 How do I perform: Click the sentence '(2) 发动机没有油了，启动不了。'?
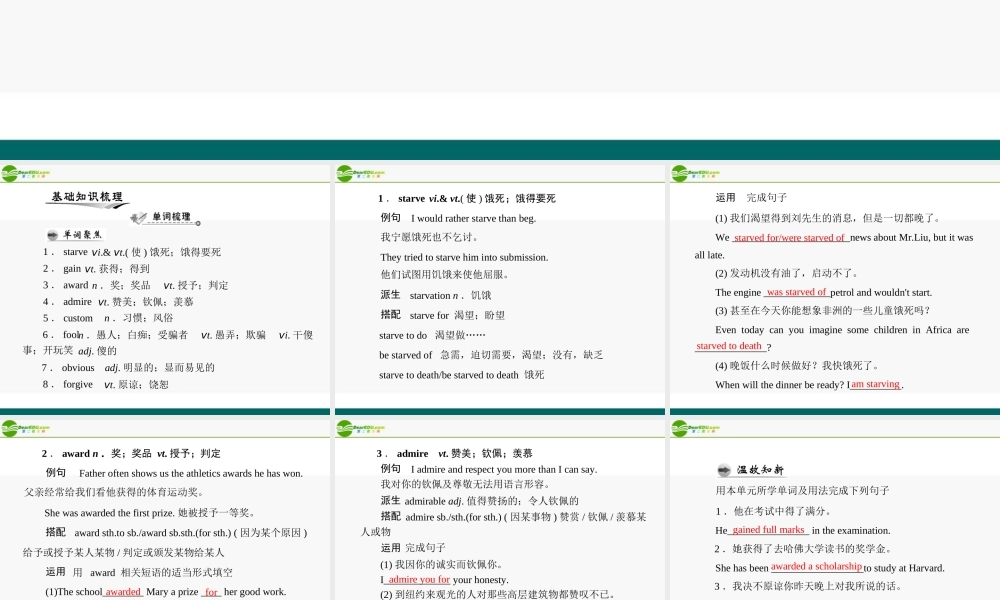tap(787, 273)
